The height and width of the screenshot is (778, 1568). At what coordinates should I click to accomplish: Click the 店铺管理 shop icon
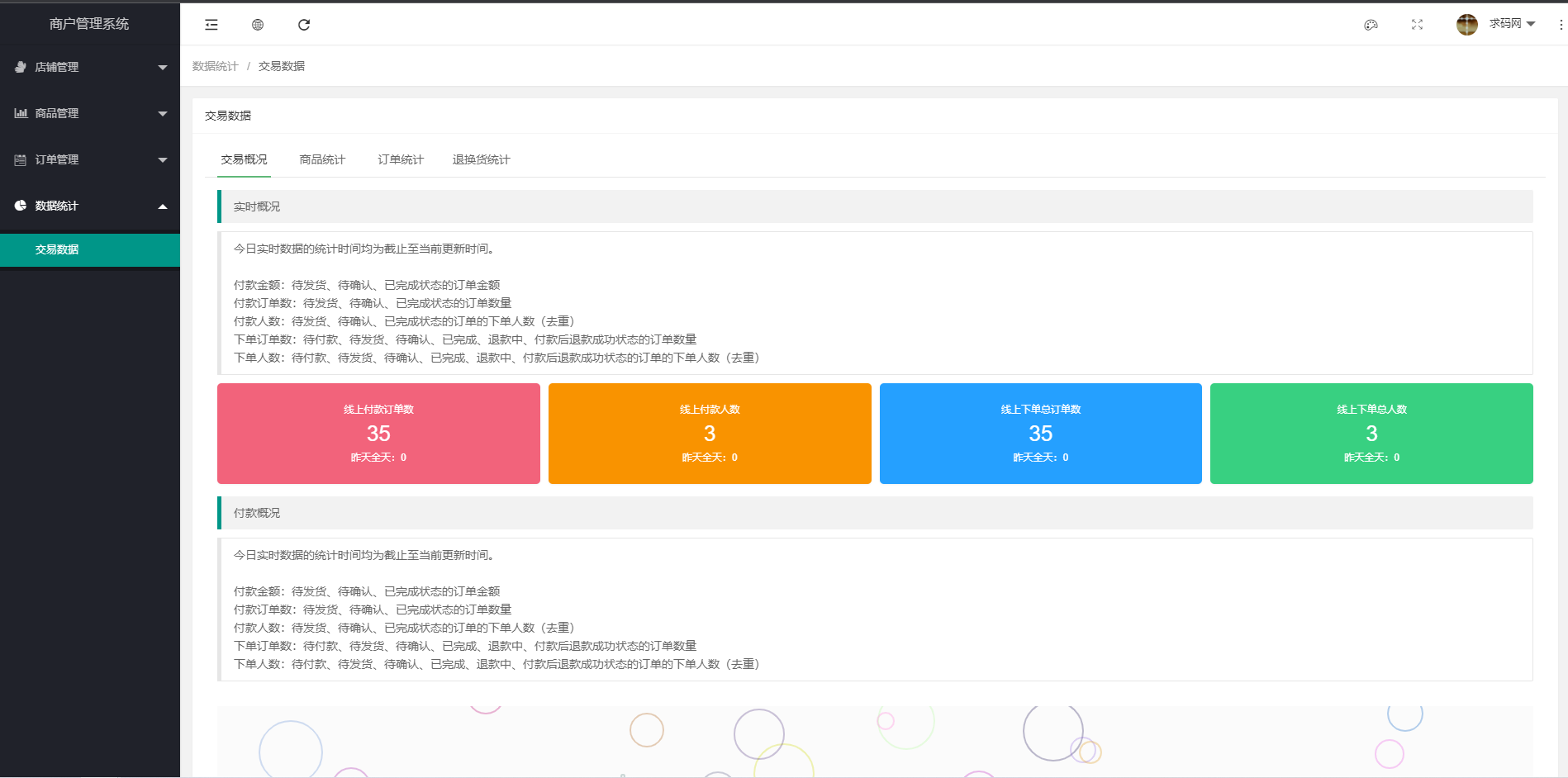[x=21, y=67]
